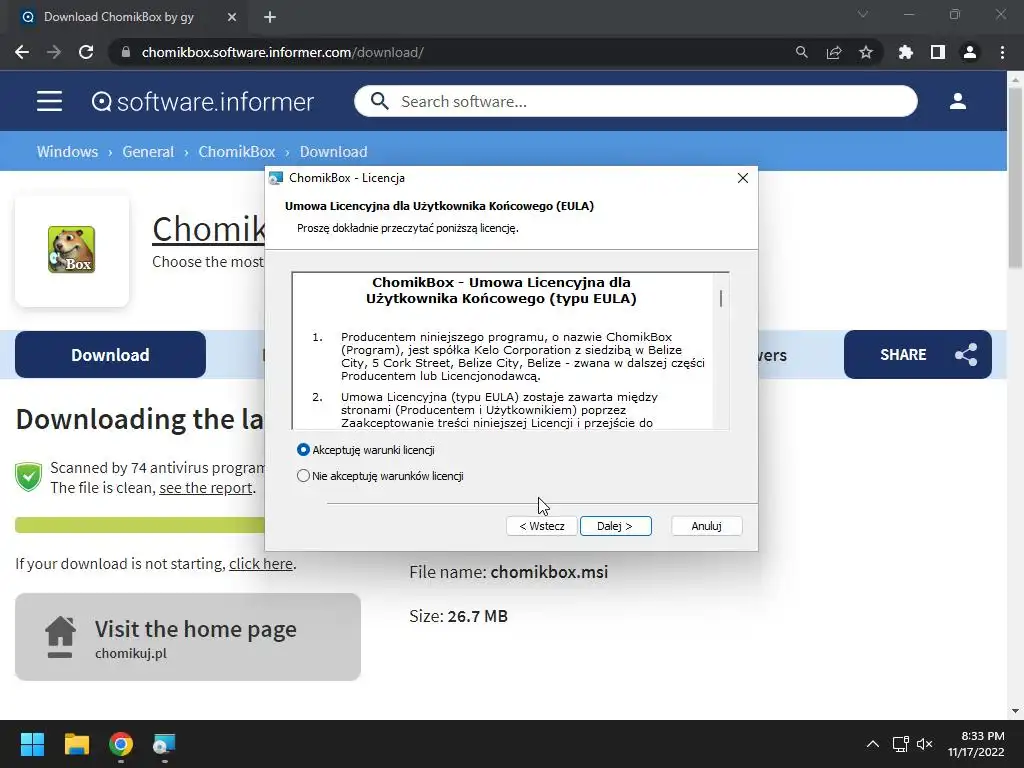The height and width of the screenshot is (768, 1024).
Task: Open Chrome three-dot menu
Action: point(1002,52)
